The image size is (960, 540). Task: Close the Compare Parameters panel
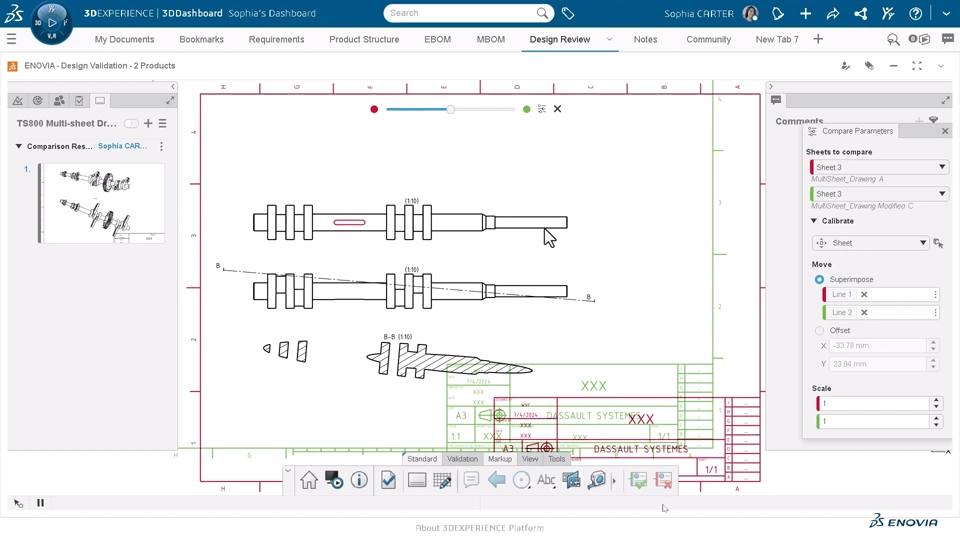tap(945, 131)
